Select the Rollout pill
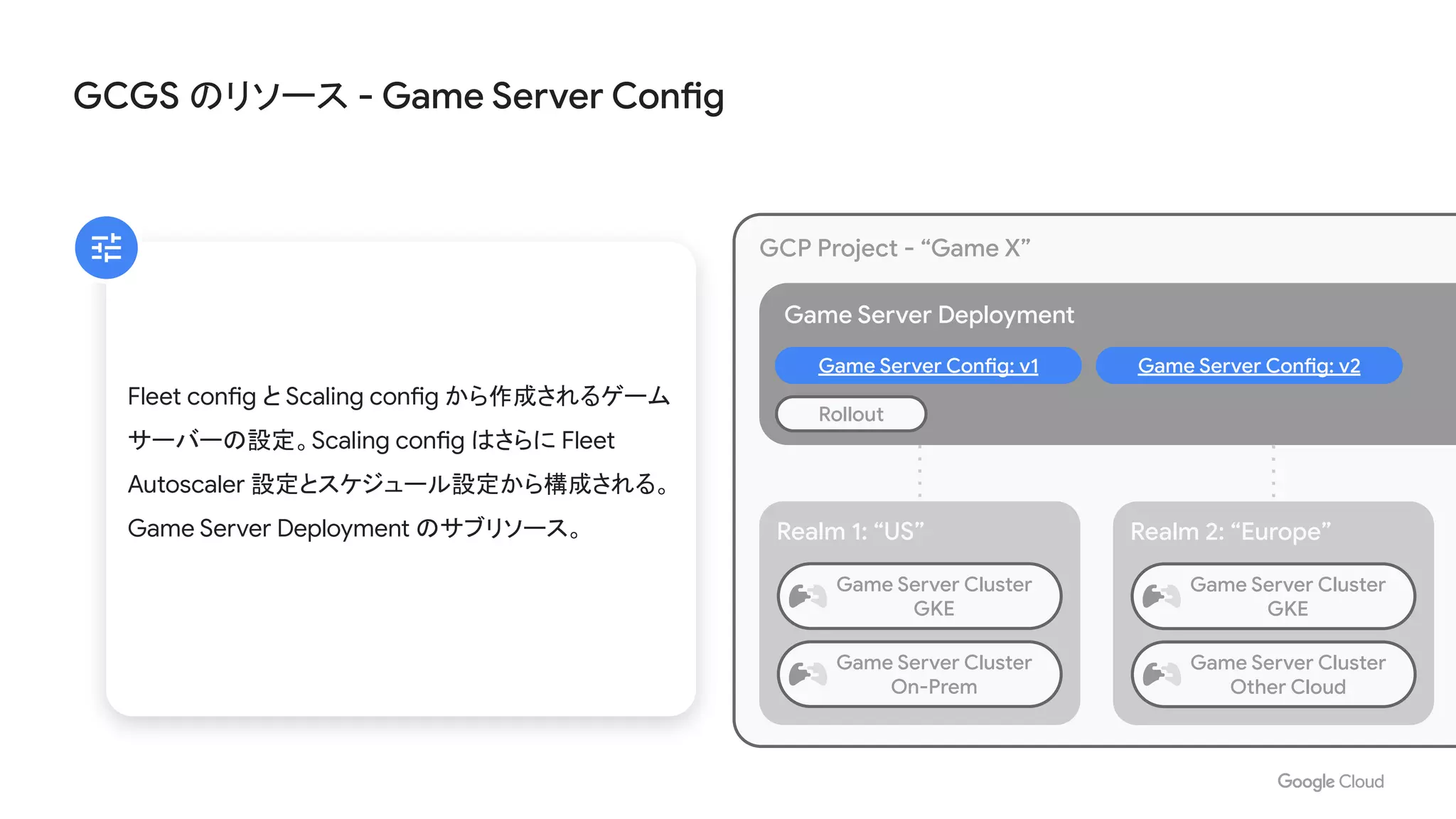Screen dimensions: 1456x819 (851, 414)
